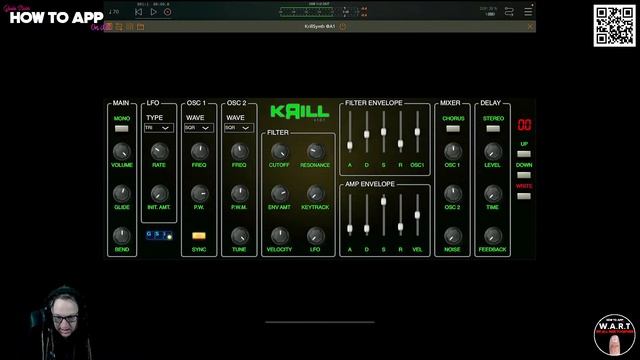This screenshot has width=640, height=360.
Task: Click the OSC 2 FREQ knob
Action: coord(239,151)
